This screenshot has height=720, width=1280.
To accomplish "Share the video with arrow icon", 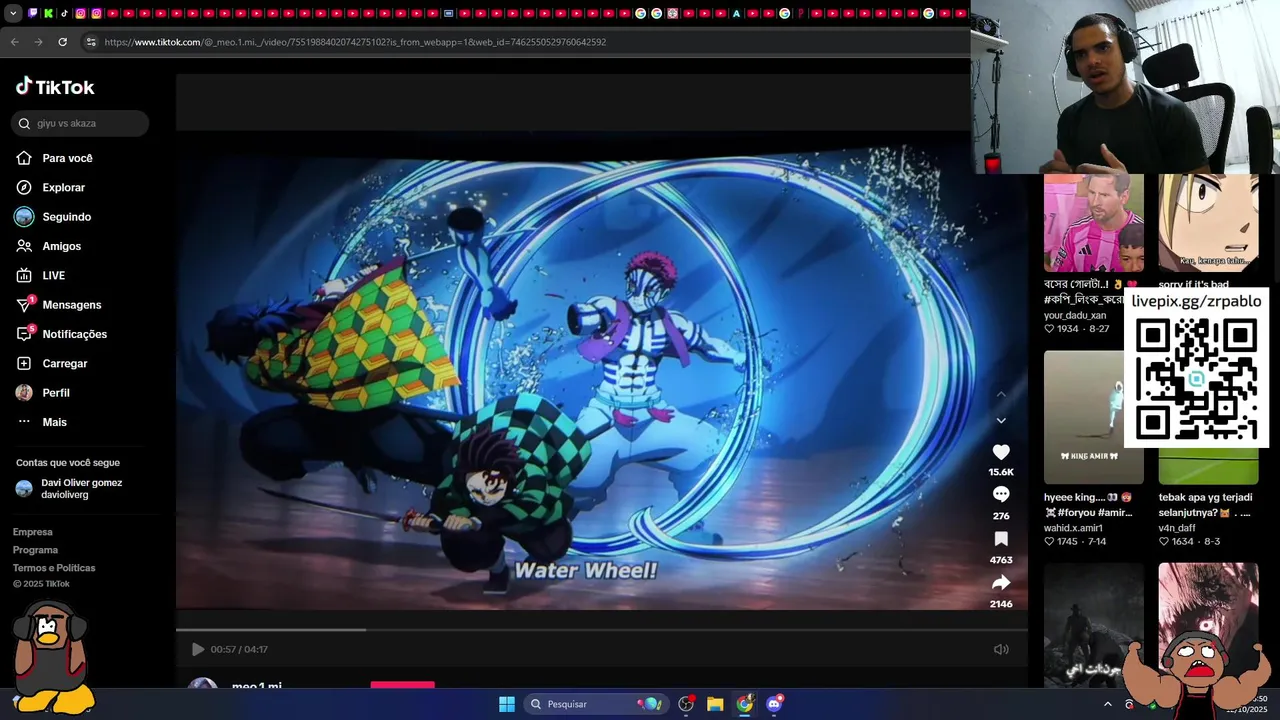I will [1001, 582].
